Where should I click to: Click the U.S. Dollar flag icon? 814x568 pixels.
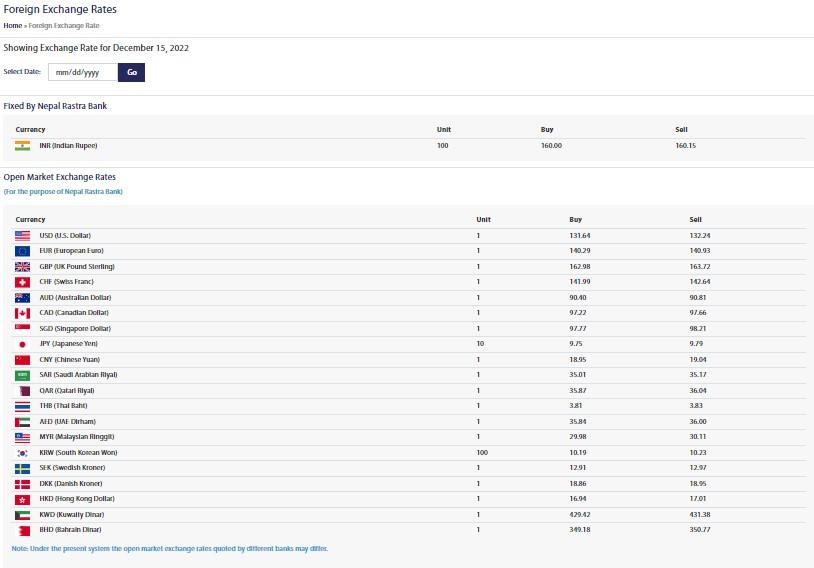pyautogui.click(x=22, y=235)
